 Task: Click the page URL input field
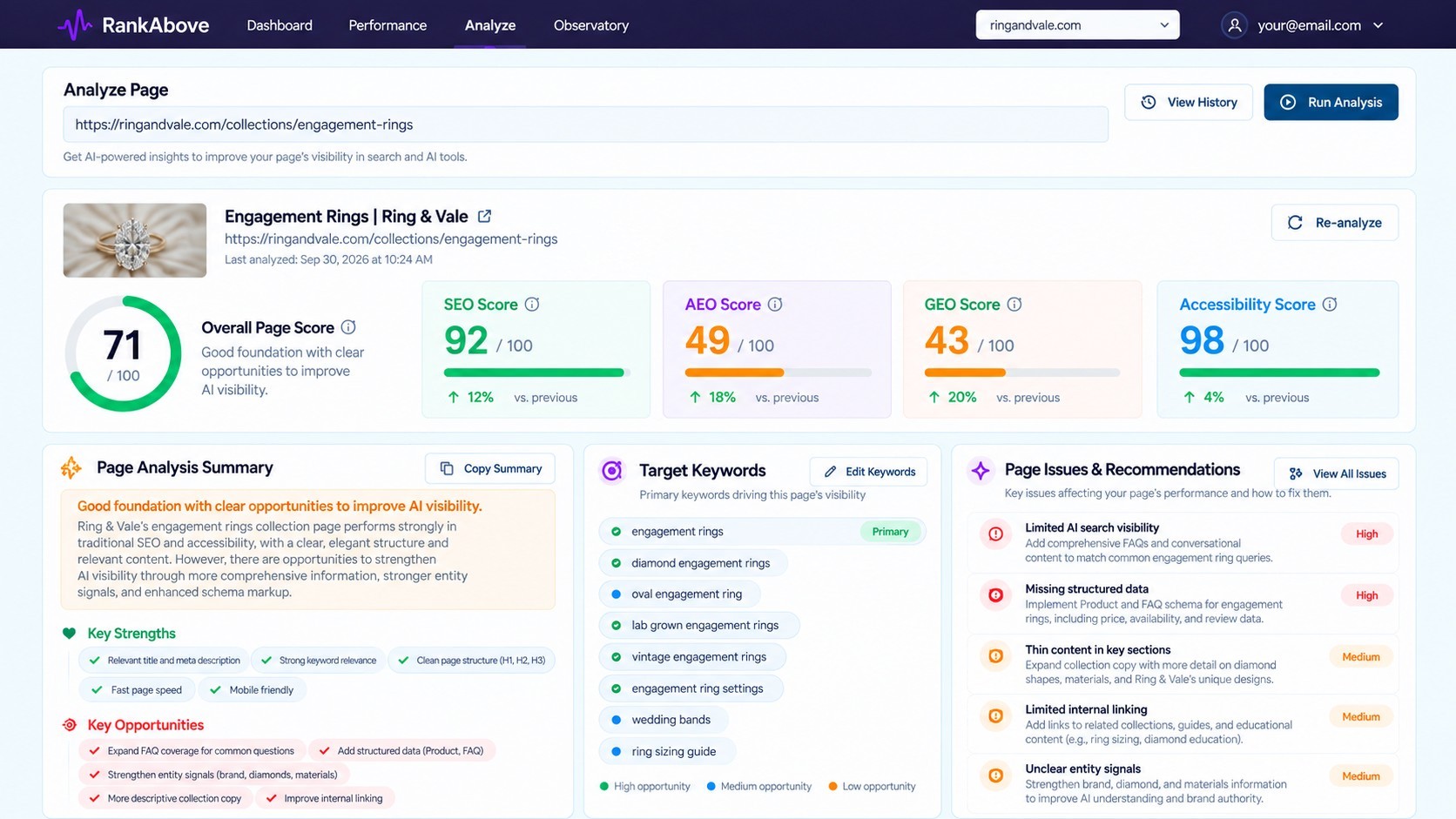point(585,124)
